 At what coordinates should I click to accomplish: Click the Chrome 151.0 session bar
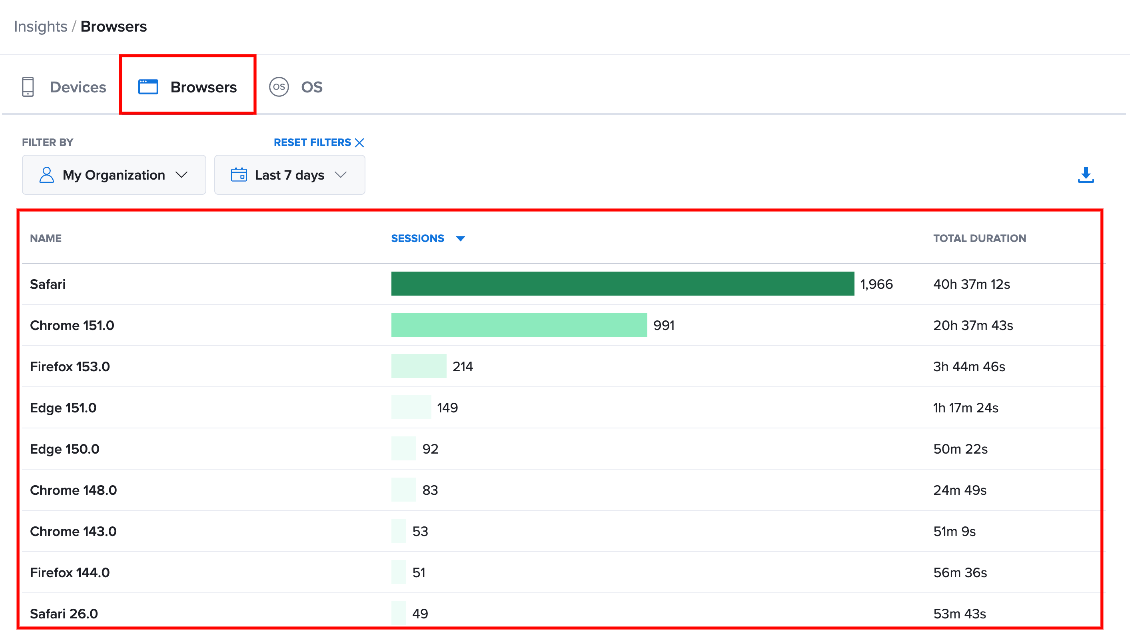[519, 325]
